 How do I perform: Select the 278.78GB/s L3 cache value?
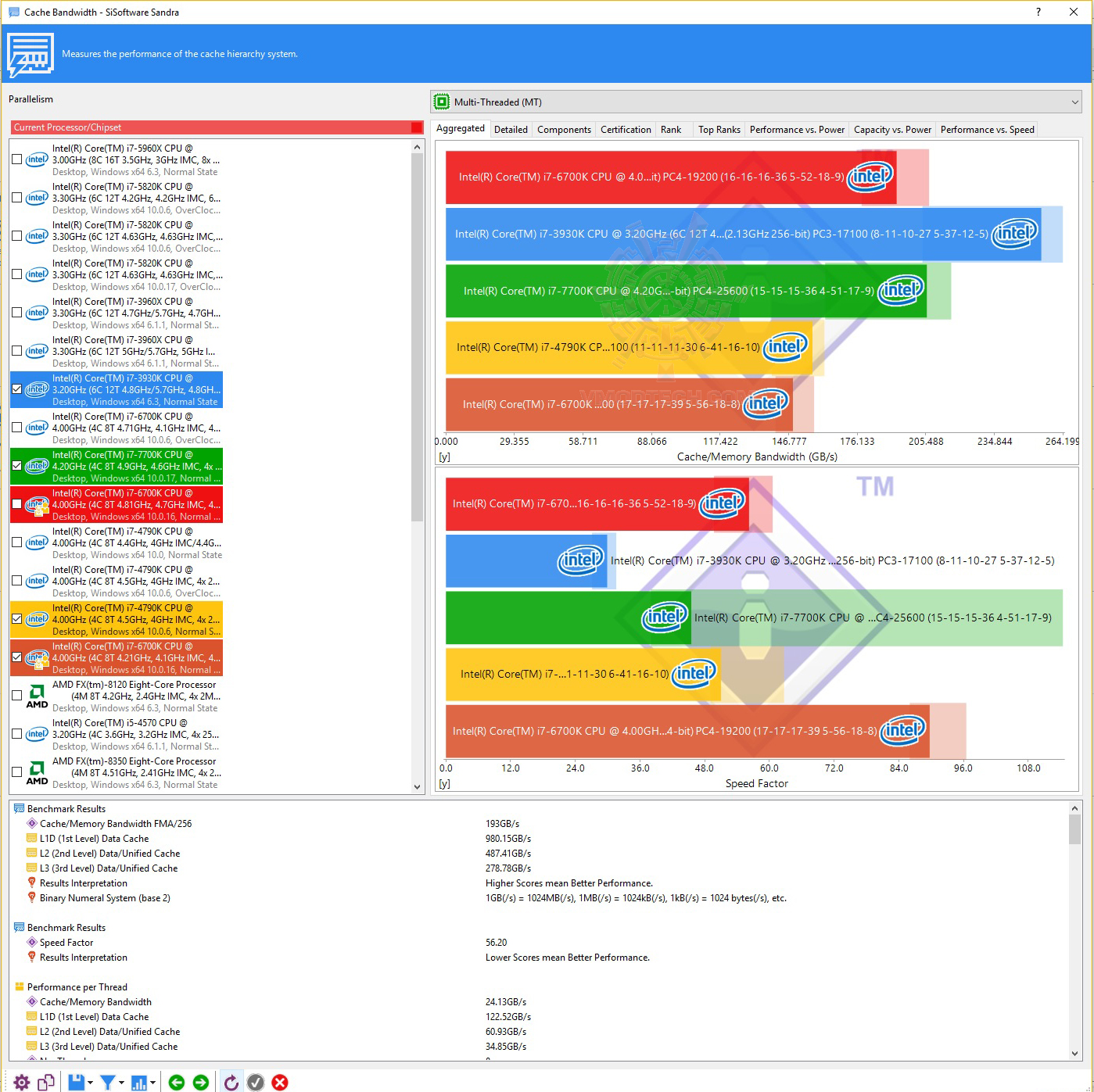point(508,868)
